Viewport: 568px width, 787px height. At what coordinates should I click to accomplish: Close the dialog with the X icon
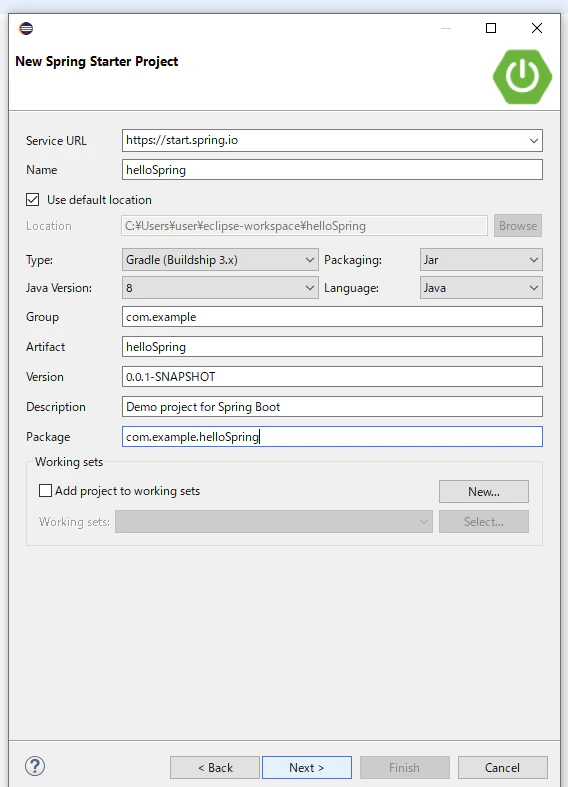pyautogui.click(x=537, y=28)
